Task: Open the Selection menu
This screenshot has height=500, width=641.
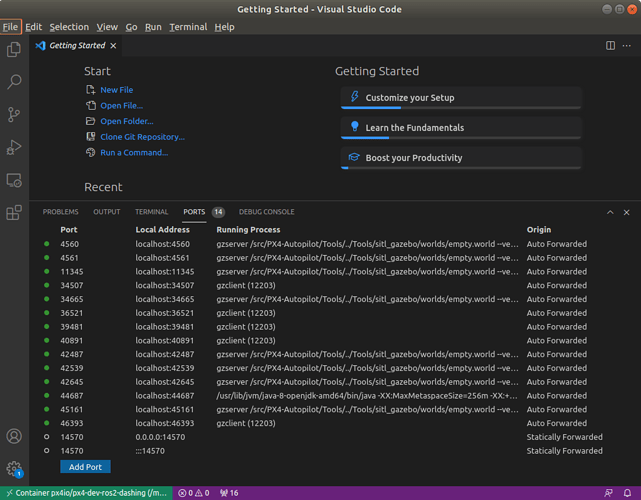Action: click(x=69, y=27)
